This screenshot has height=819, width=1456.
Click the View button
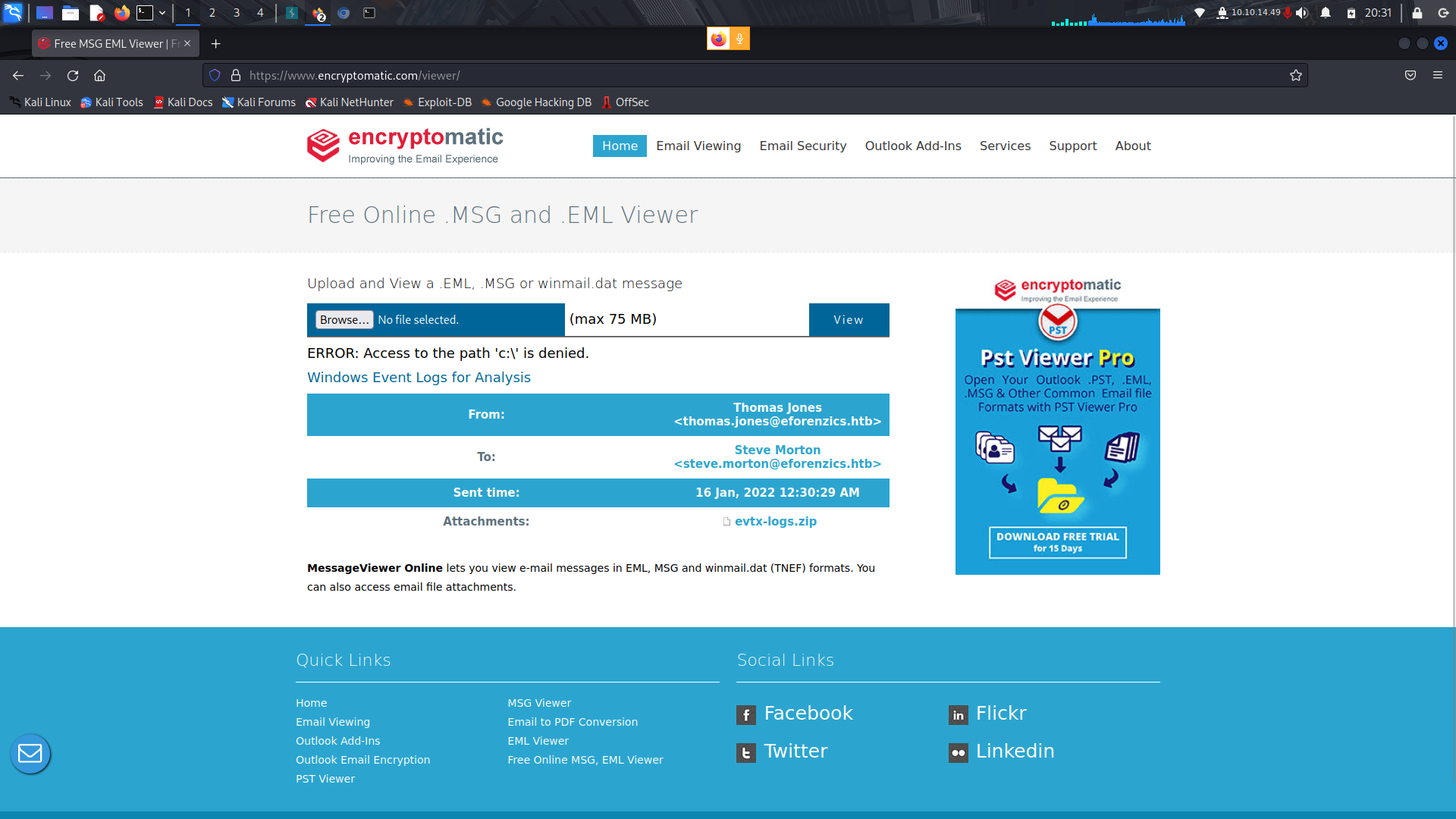(x=849, y=320)
